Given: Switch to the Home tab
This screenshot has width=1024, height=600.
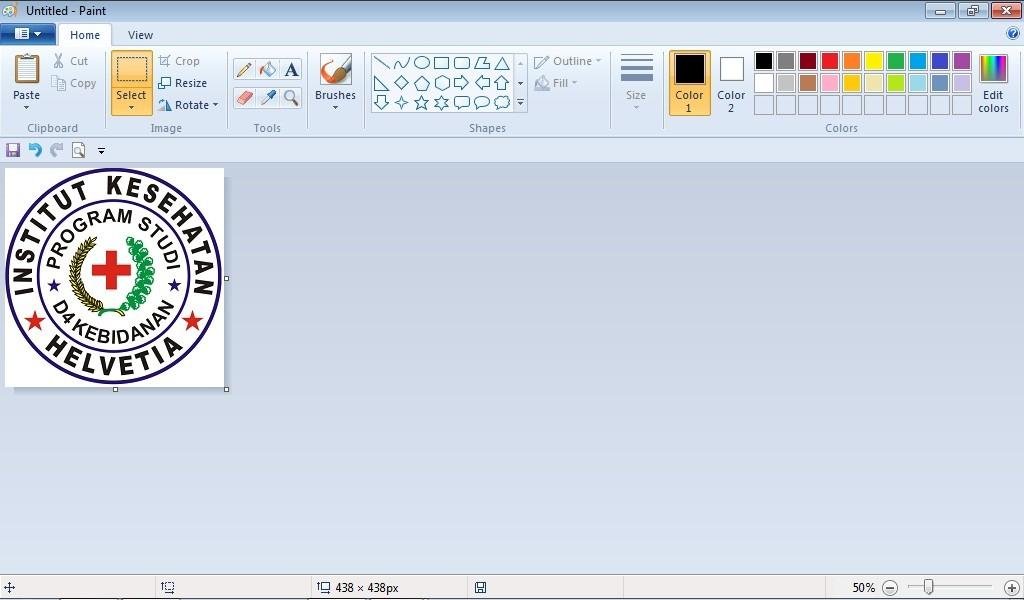Looking at the screenshot, I should (x=85, y=35).
